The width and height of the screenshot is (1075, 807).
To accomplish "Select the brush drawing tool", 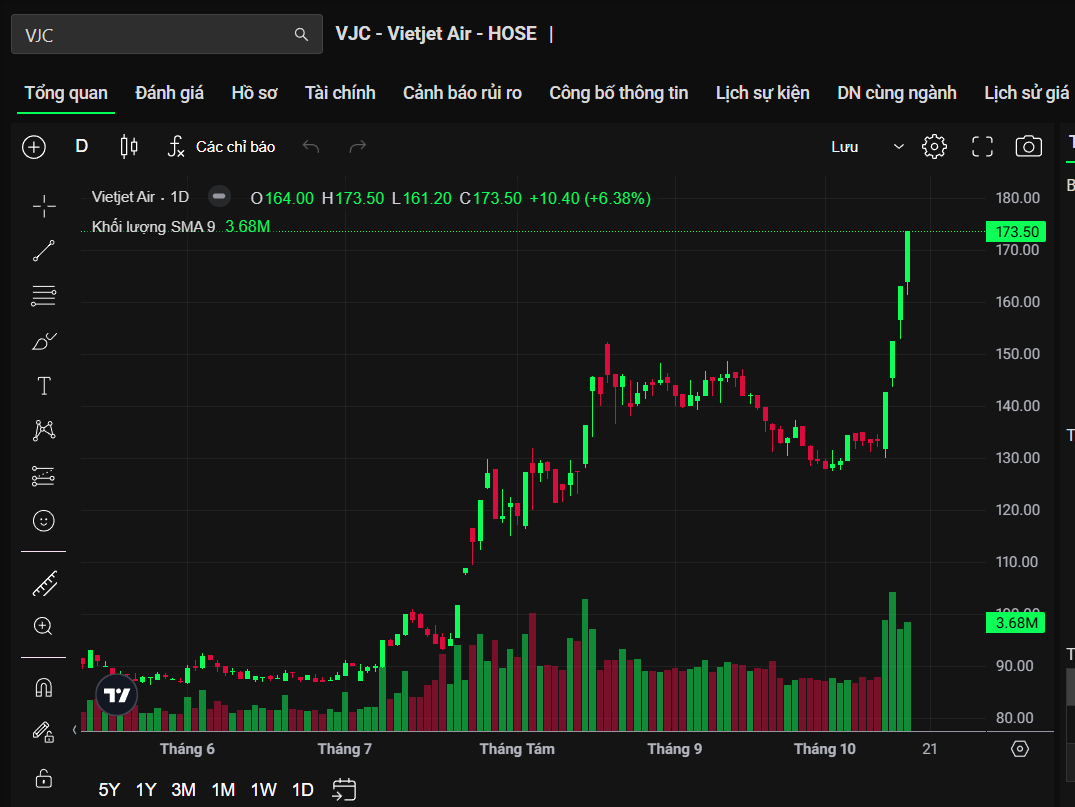I will tap(44, 342).
